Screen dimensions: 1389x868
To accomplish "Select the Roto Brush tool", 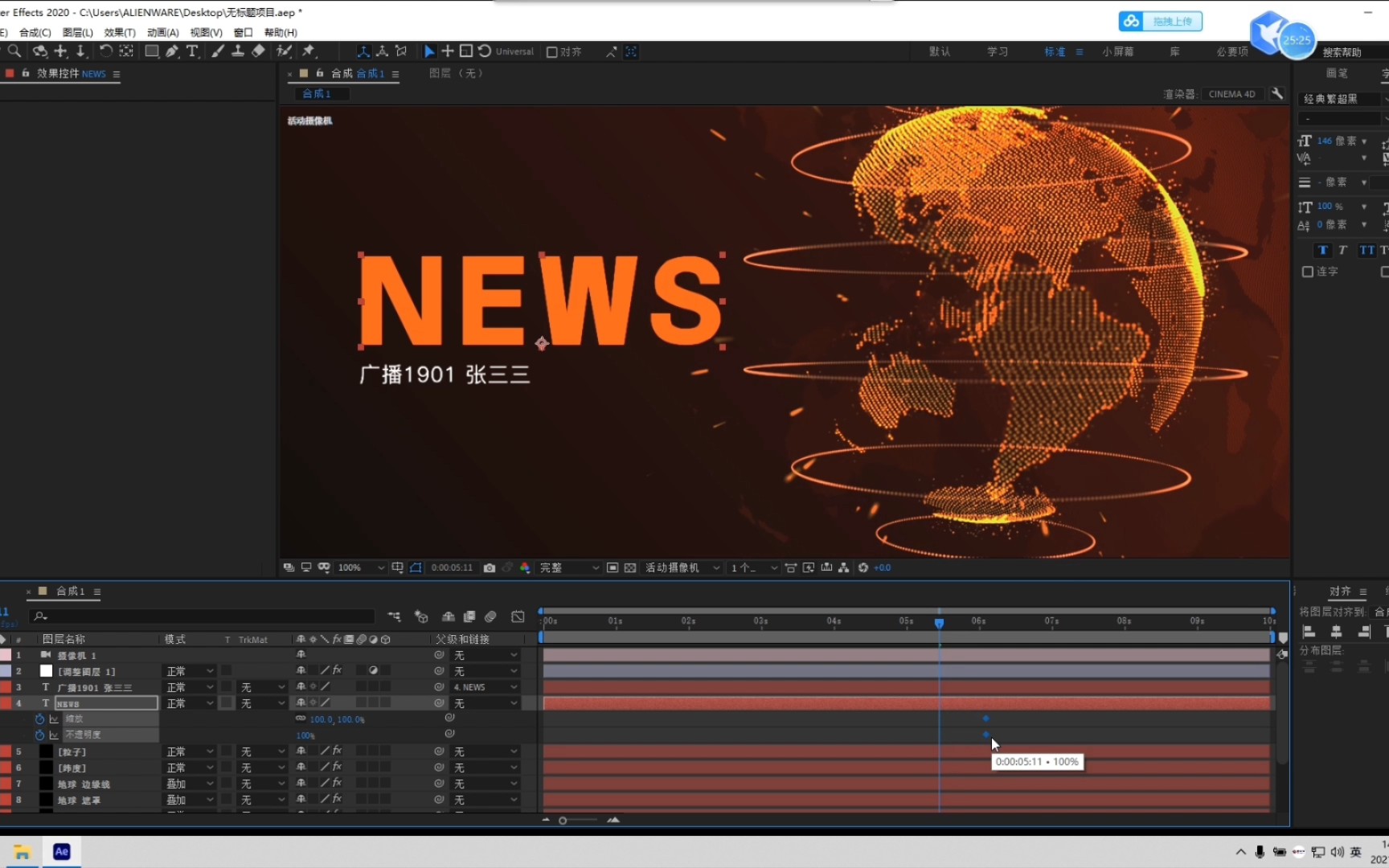I will 284,51.
